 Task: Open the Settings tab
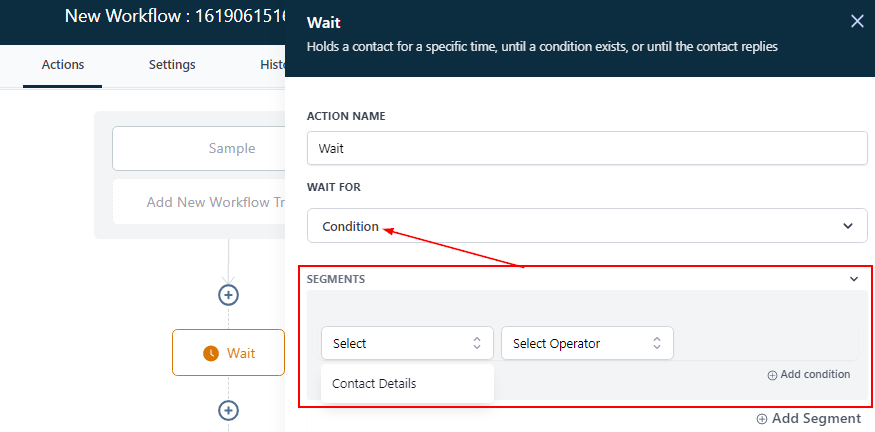pos(172,65)
